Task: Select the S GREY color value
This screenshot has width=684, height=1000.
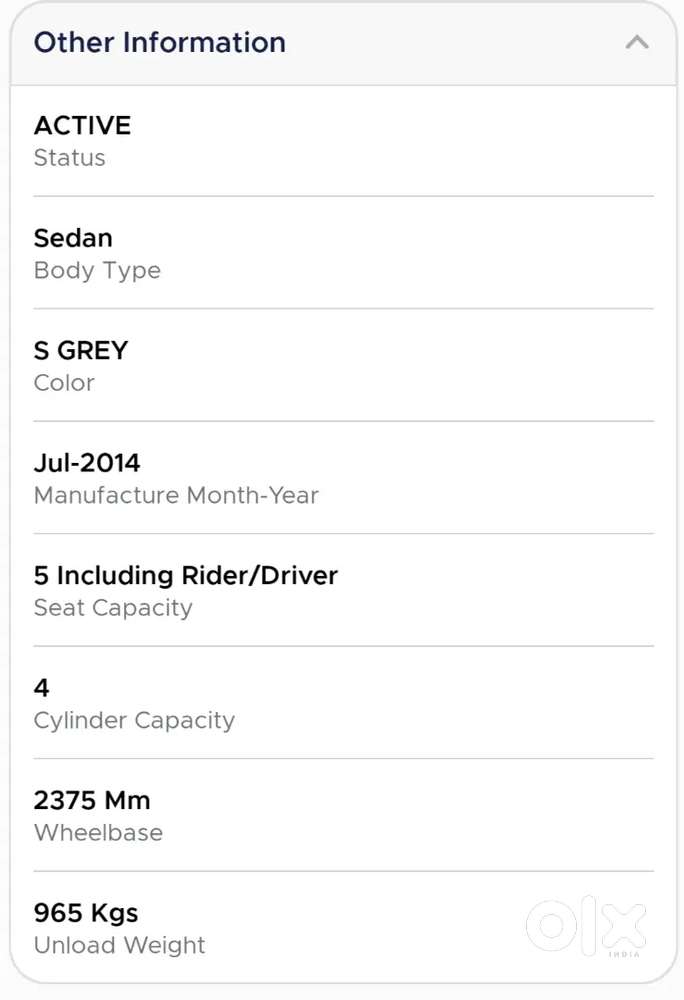Action: (81, 350)
